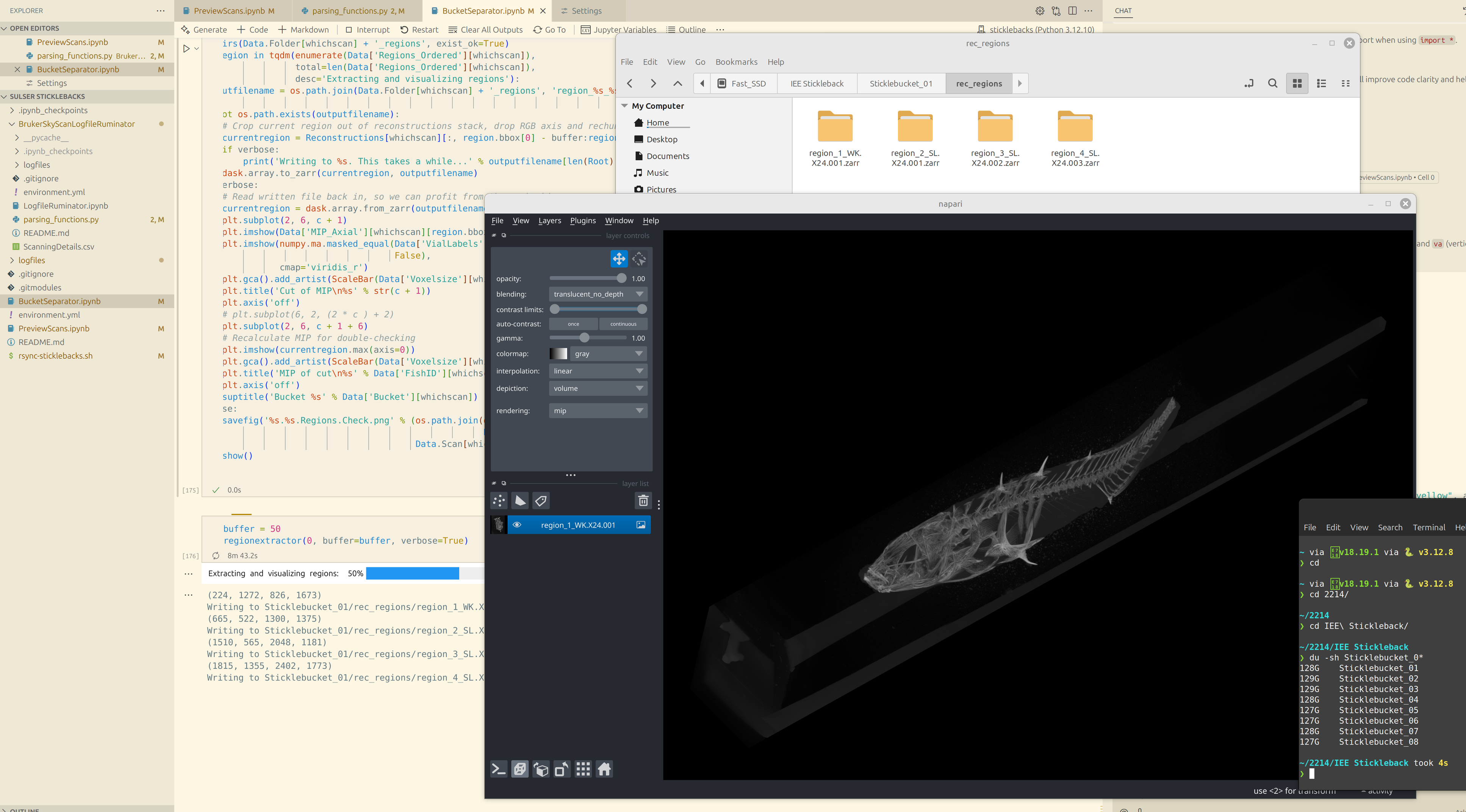Screen dimensions: 1466x812
Task: Open terminal Search menu
Action: pos(1390,528)
